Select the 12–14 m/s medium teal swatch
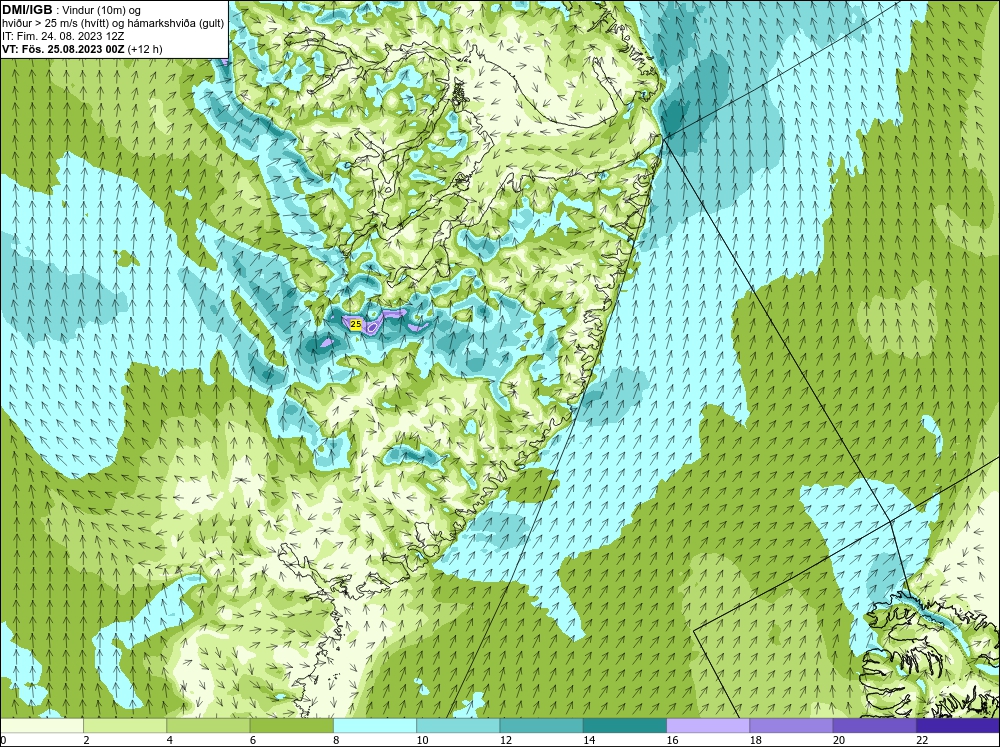The height and width of the screenshot is (747, 1000). (x=541, y=725)
